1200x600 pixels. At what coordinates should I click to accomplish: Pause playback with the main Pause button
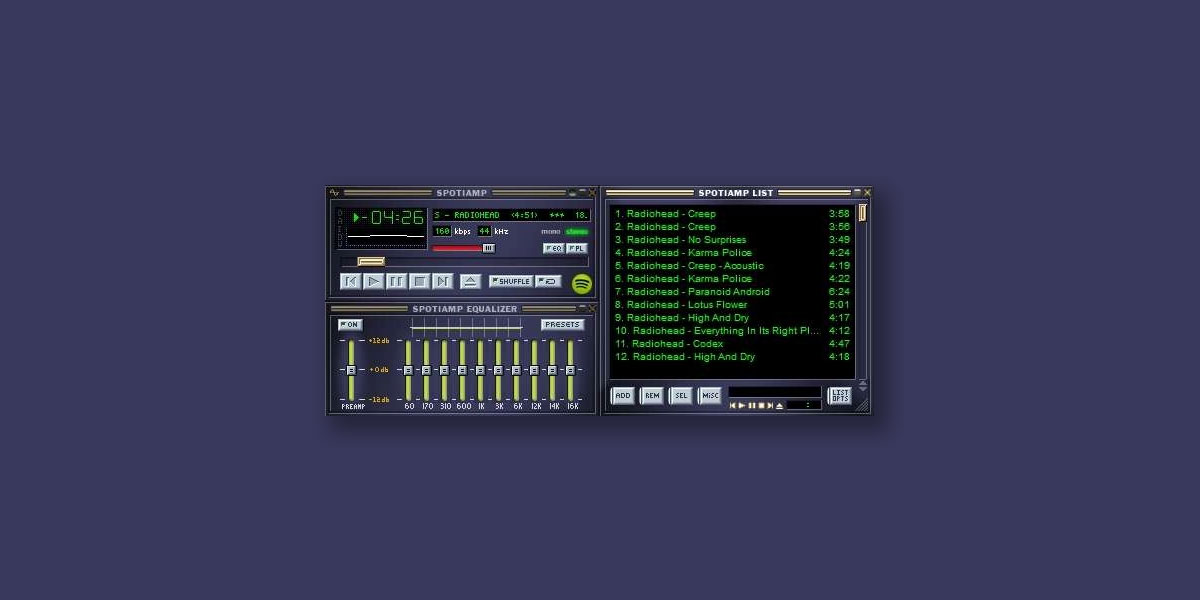pos(396,281)
